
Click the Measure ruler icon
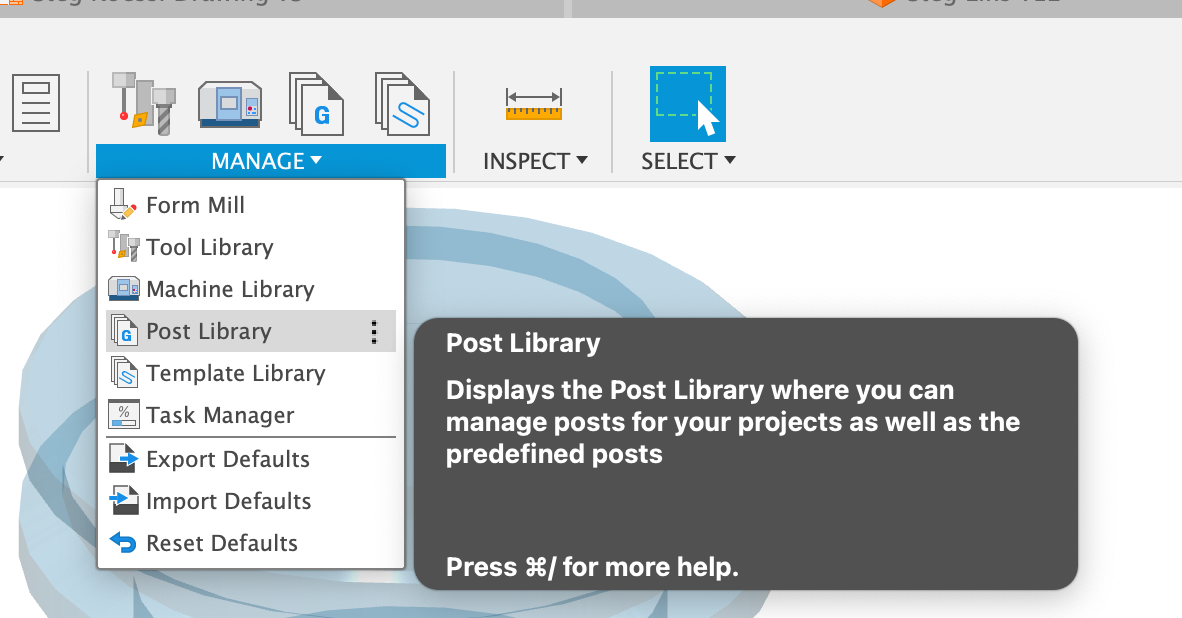point(534,104)
